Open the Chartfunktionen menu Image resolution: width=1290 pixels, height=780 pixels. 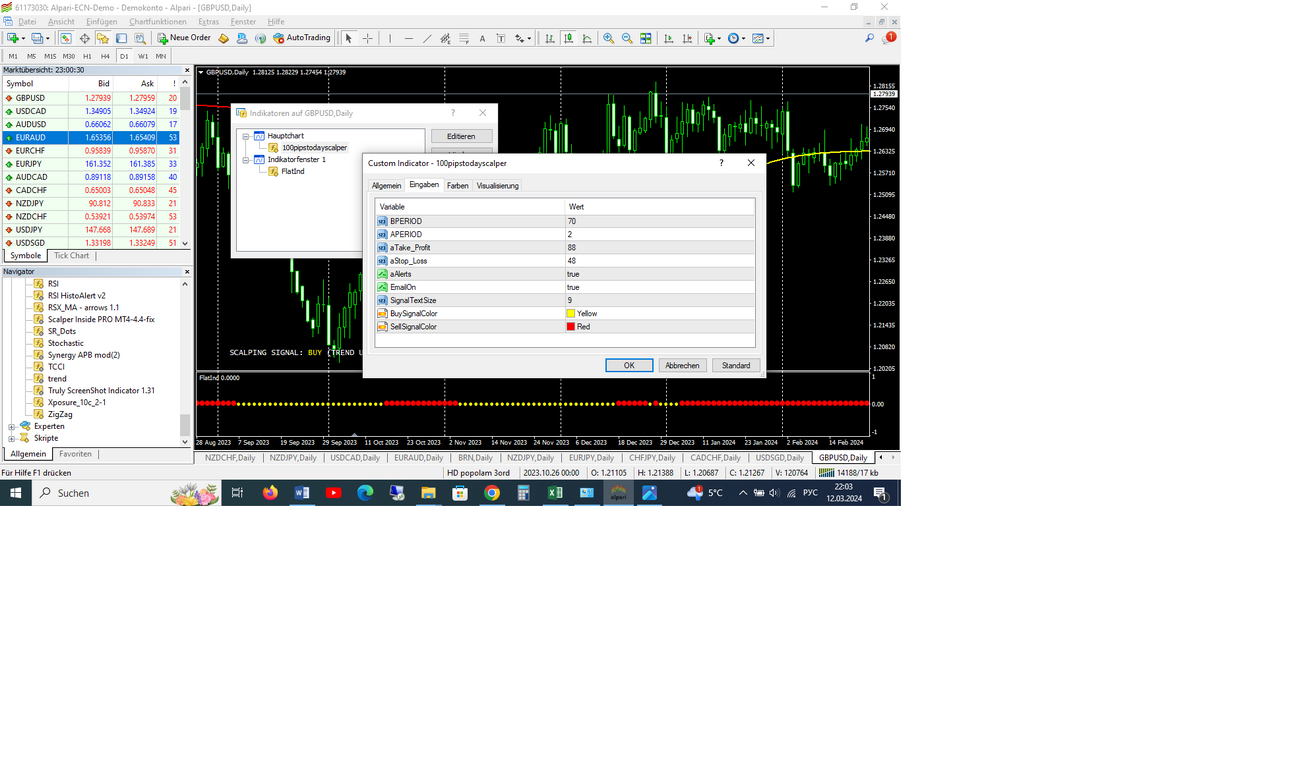[x=158, y=21]
